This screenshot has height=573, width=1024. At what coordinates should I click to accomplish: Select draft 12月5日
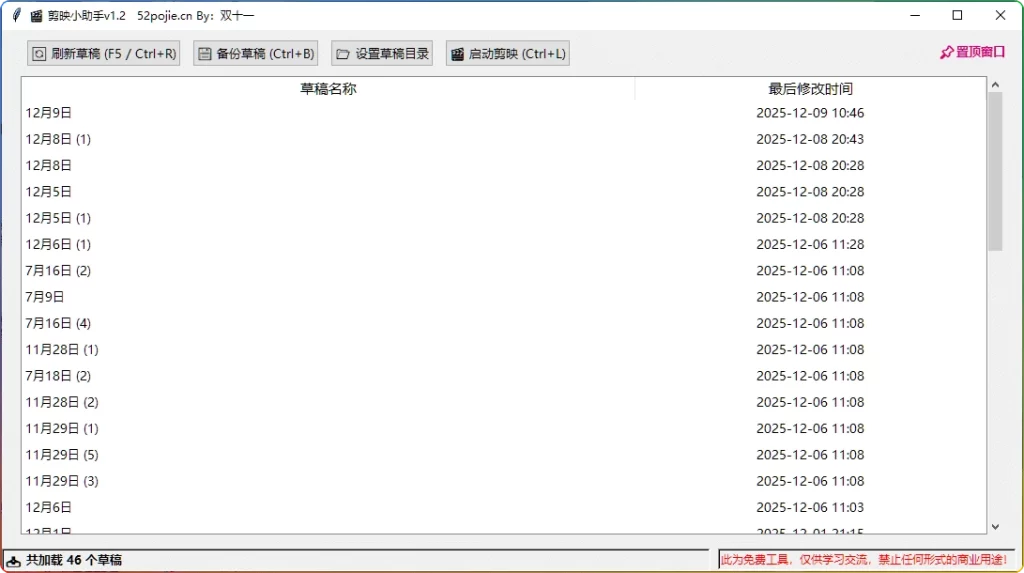coord(504,191)
